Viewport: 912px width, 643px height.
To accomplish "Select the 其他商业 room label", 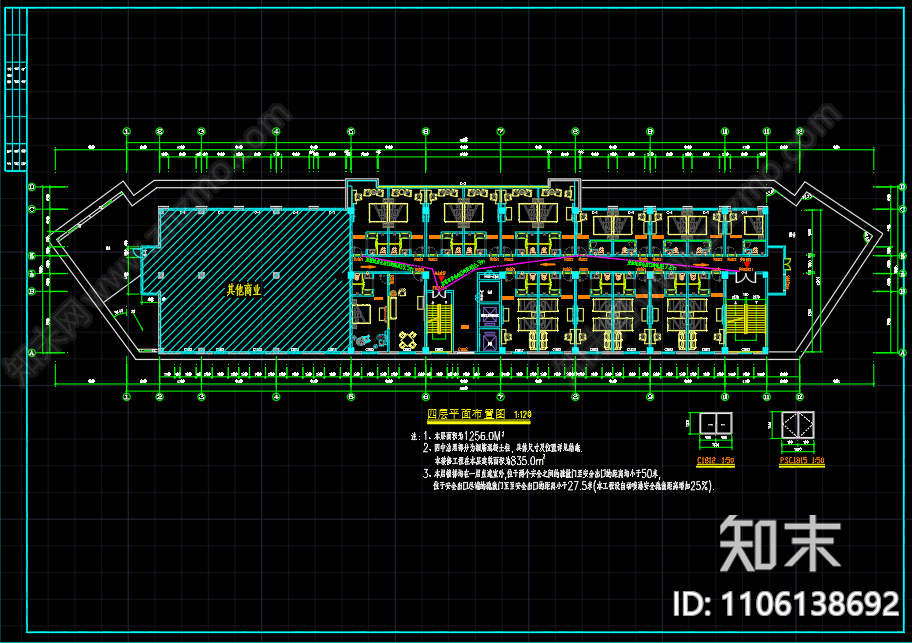I will (x=244, y=290).
